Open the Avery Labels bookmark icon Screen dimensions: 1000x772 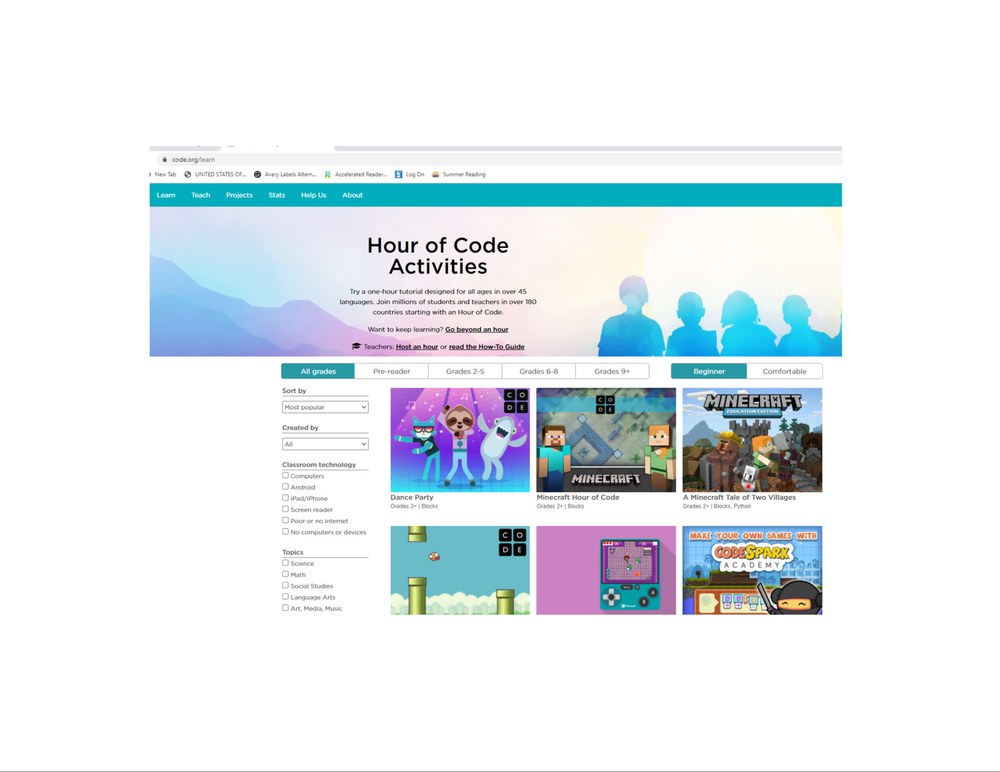pos(257,174)
